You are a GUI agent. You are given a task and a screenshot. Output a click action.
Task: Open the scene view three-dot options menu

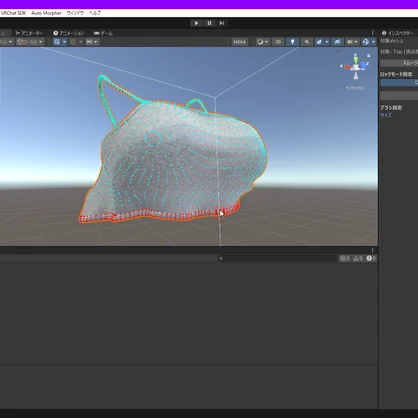tap(372, 33)
